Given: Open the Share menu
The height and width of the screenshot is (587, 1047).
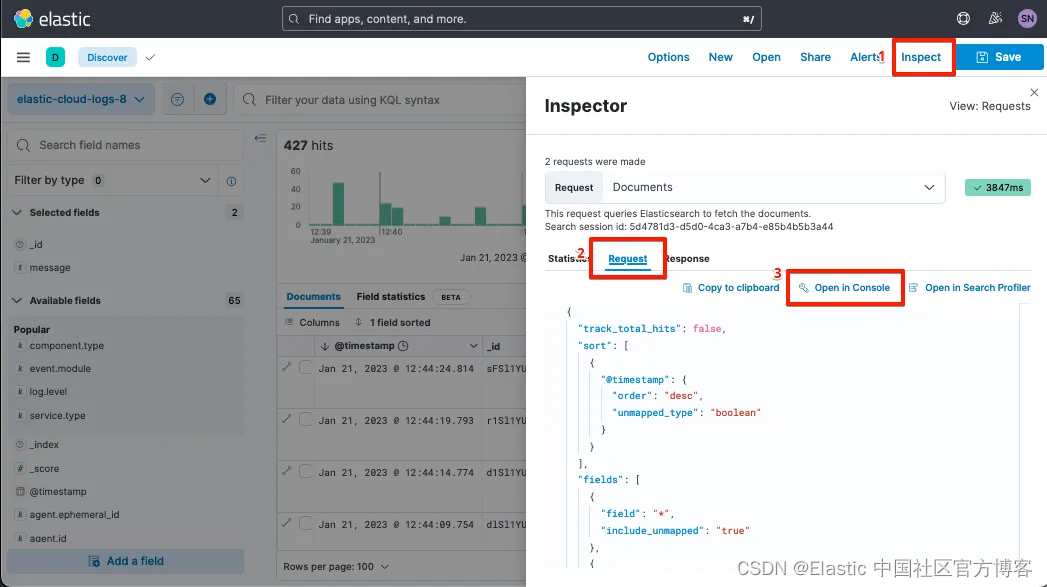Looking at the screenshot, I should 815,57.
